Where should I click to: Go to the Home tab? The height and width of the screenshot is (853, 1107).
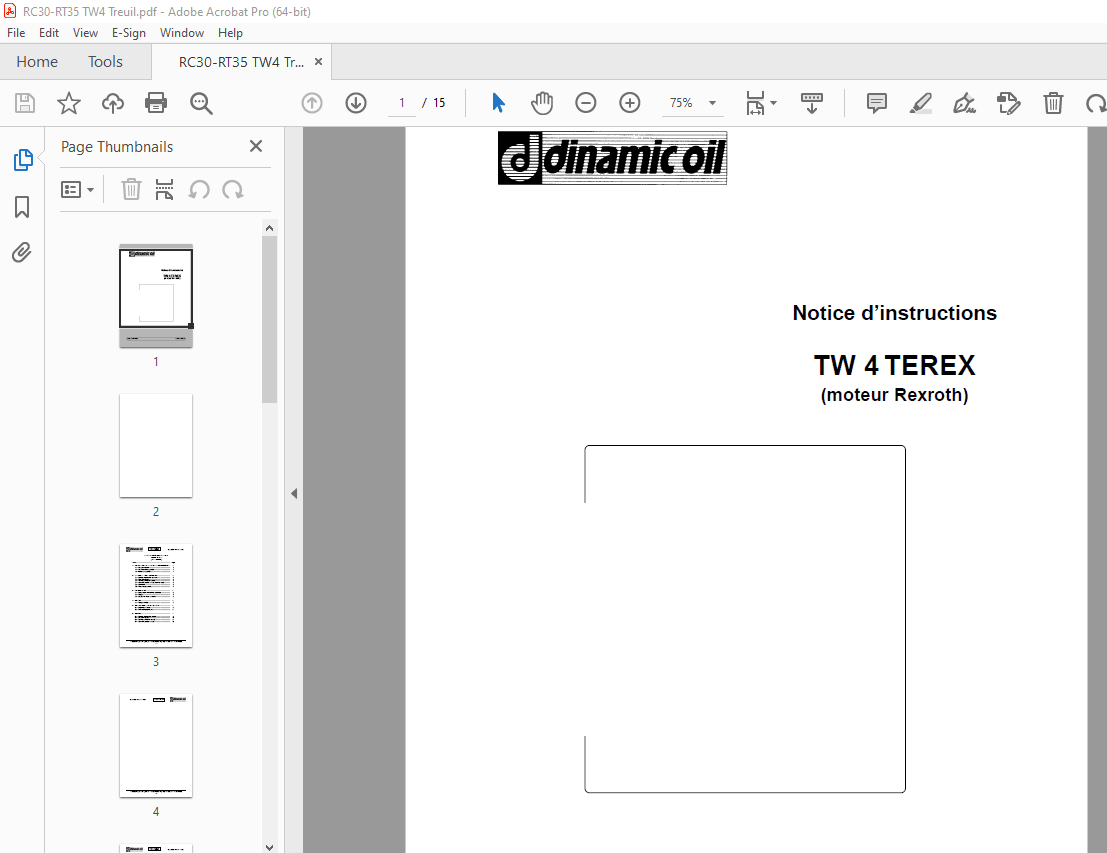pos(37,61)
